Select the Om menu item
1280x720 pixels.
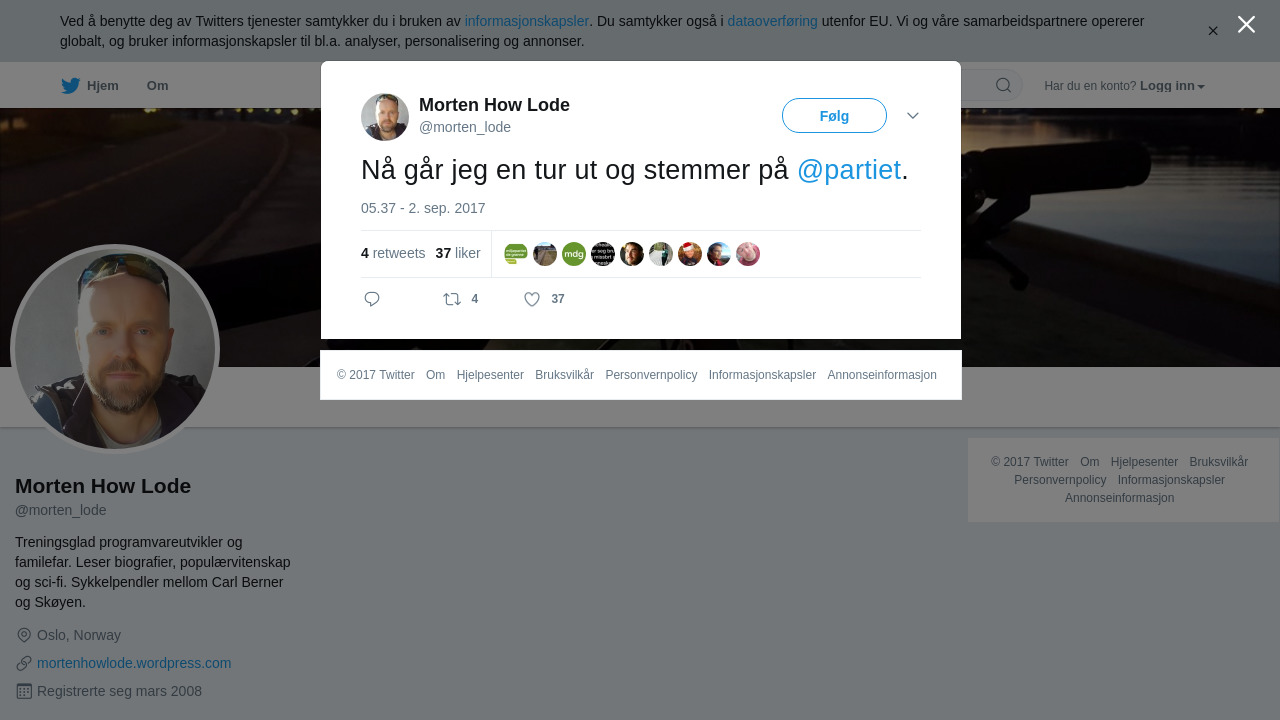tap(157, 86)
